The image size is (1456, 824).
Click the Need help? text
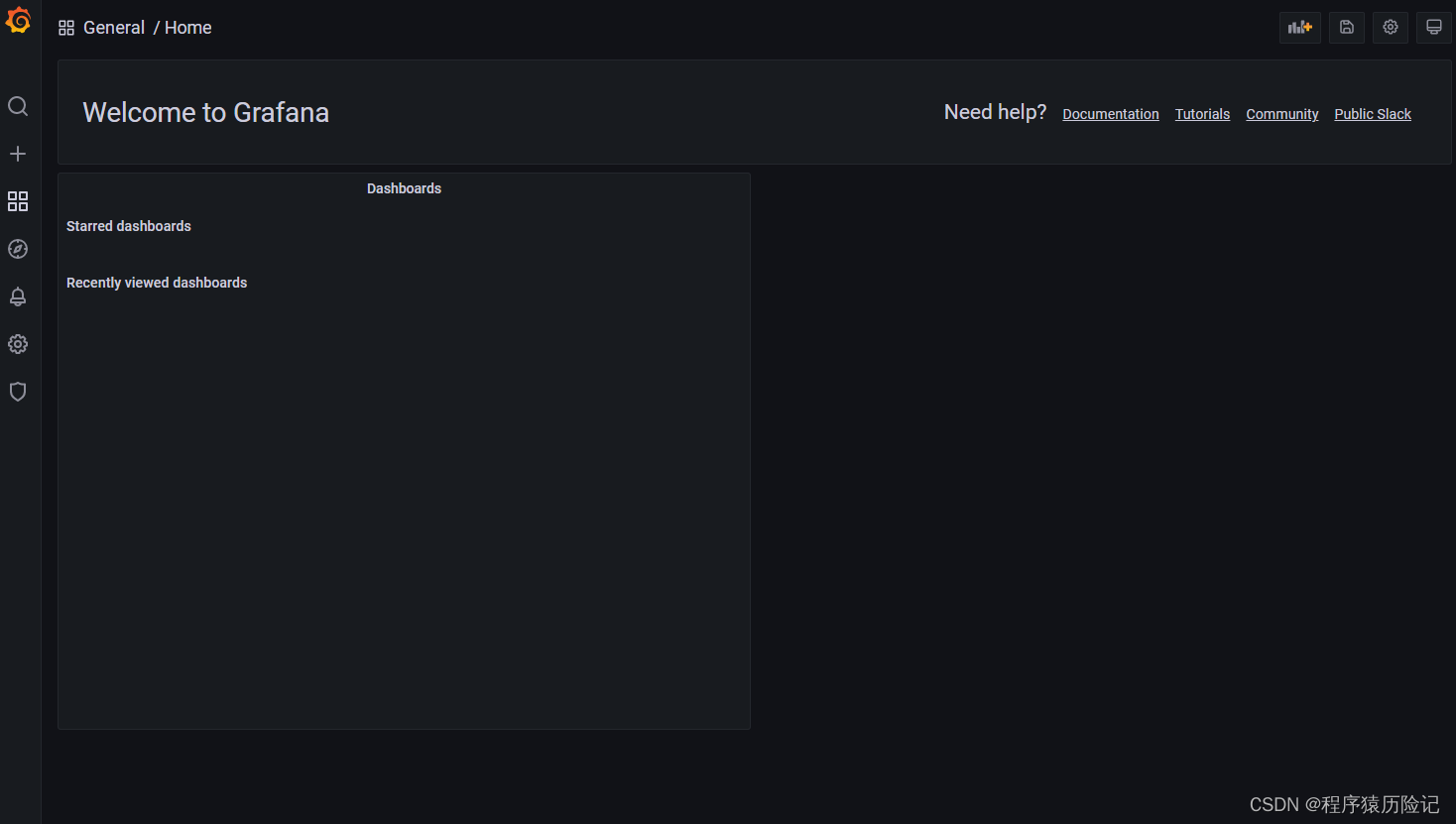click(x=995, y=112)
